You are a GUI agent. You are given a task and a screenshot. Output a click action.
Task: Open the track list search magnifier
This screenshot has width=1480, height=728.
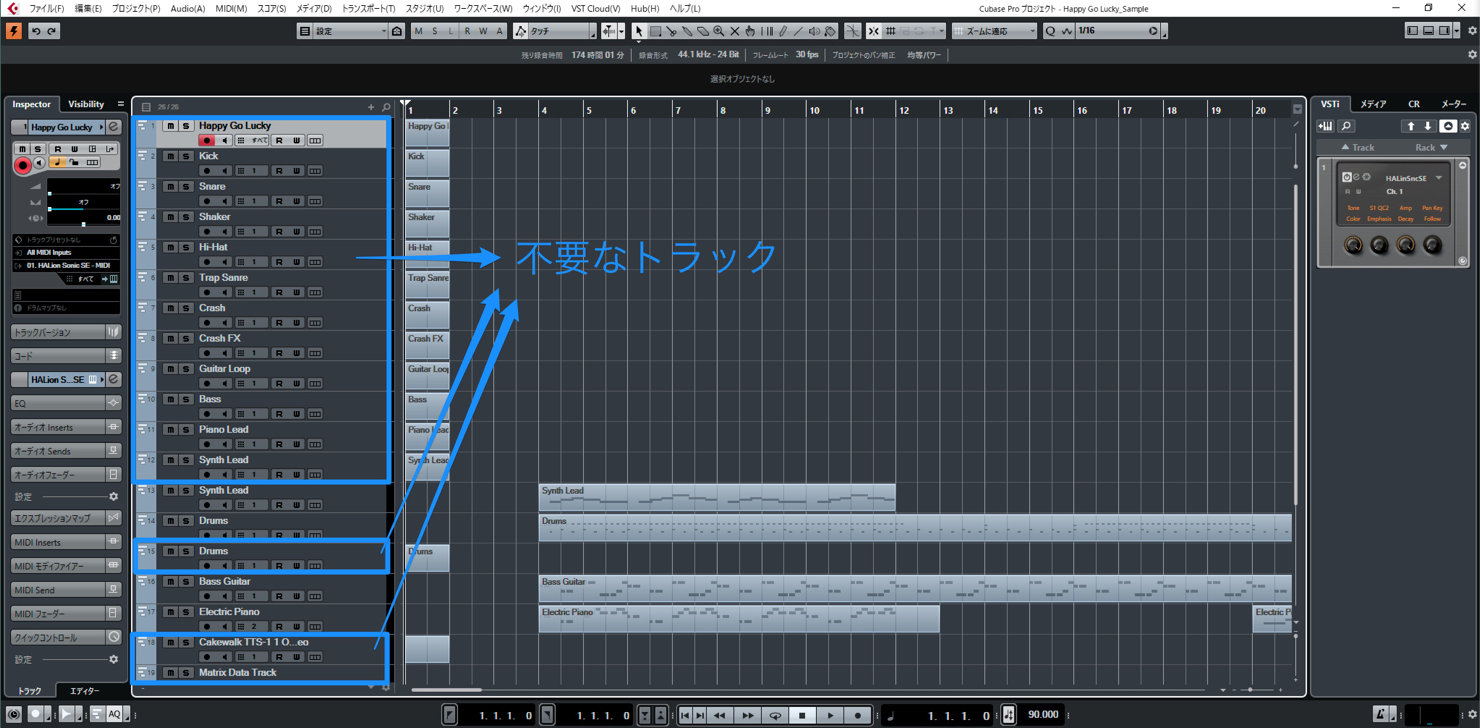[386, 107]
